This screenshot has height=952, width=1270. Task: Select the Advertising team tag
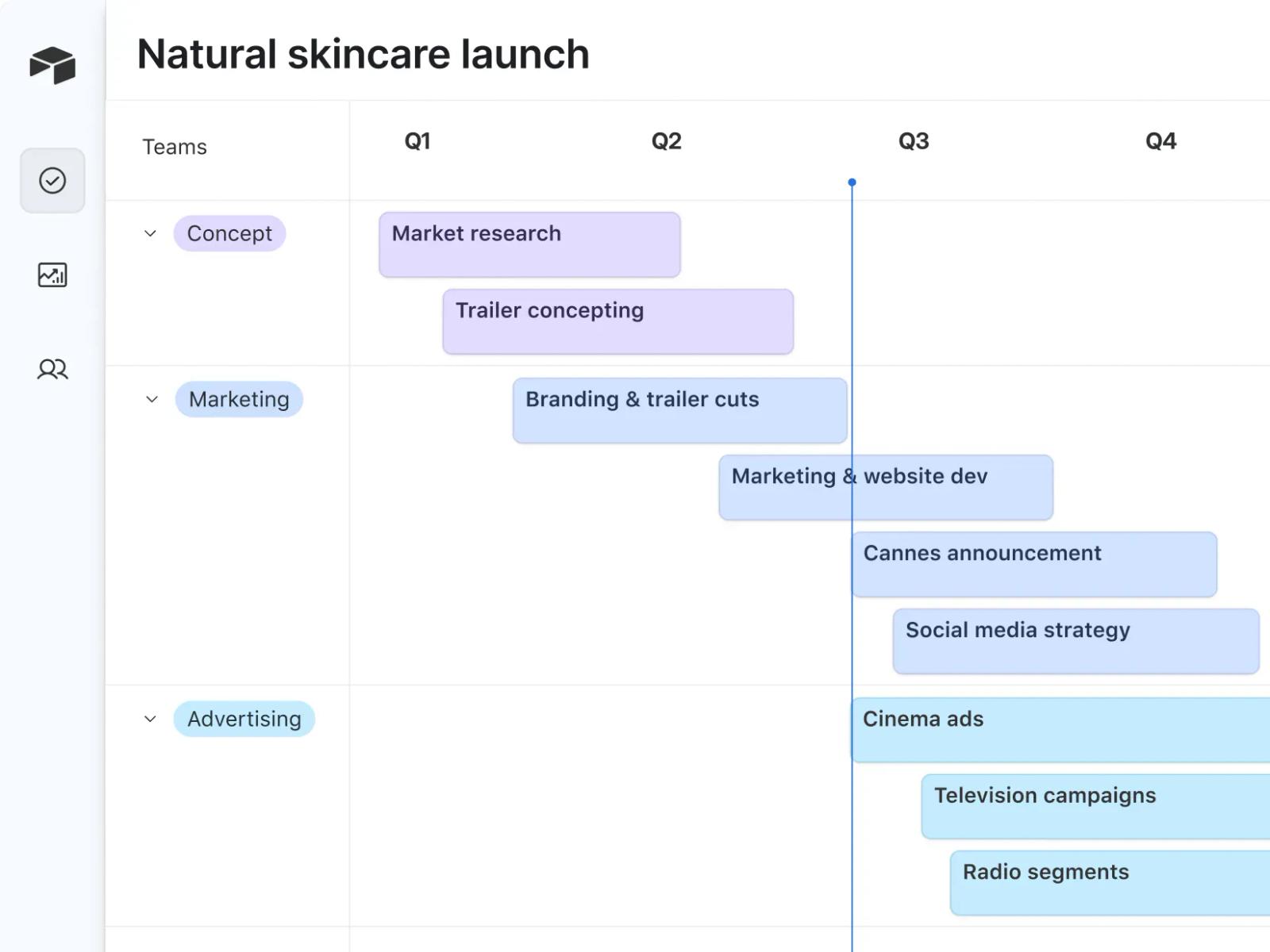point(244,719)
